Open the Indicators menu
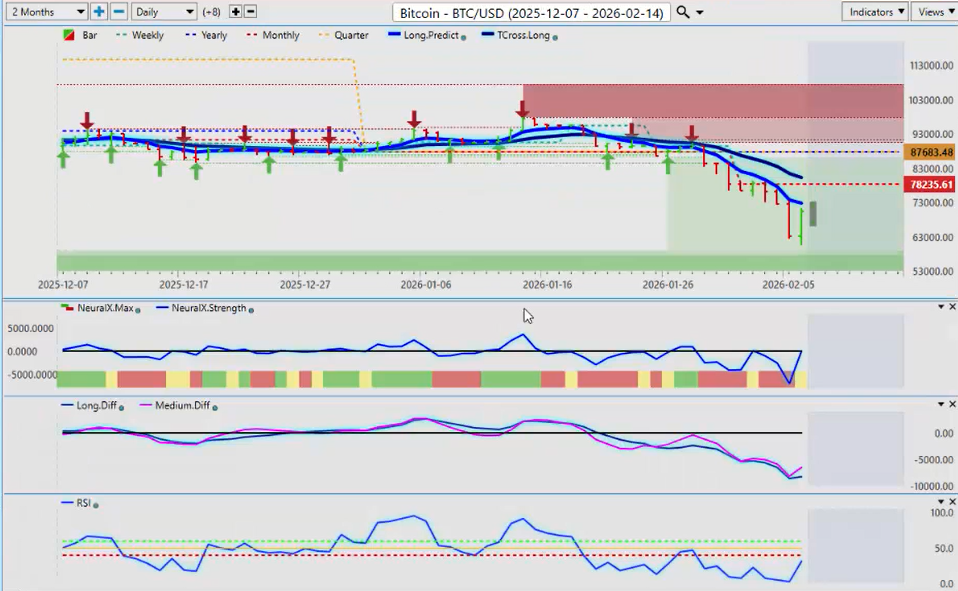 point(874,12)
